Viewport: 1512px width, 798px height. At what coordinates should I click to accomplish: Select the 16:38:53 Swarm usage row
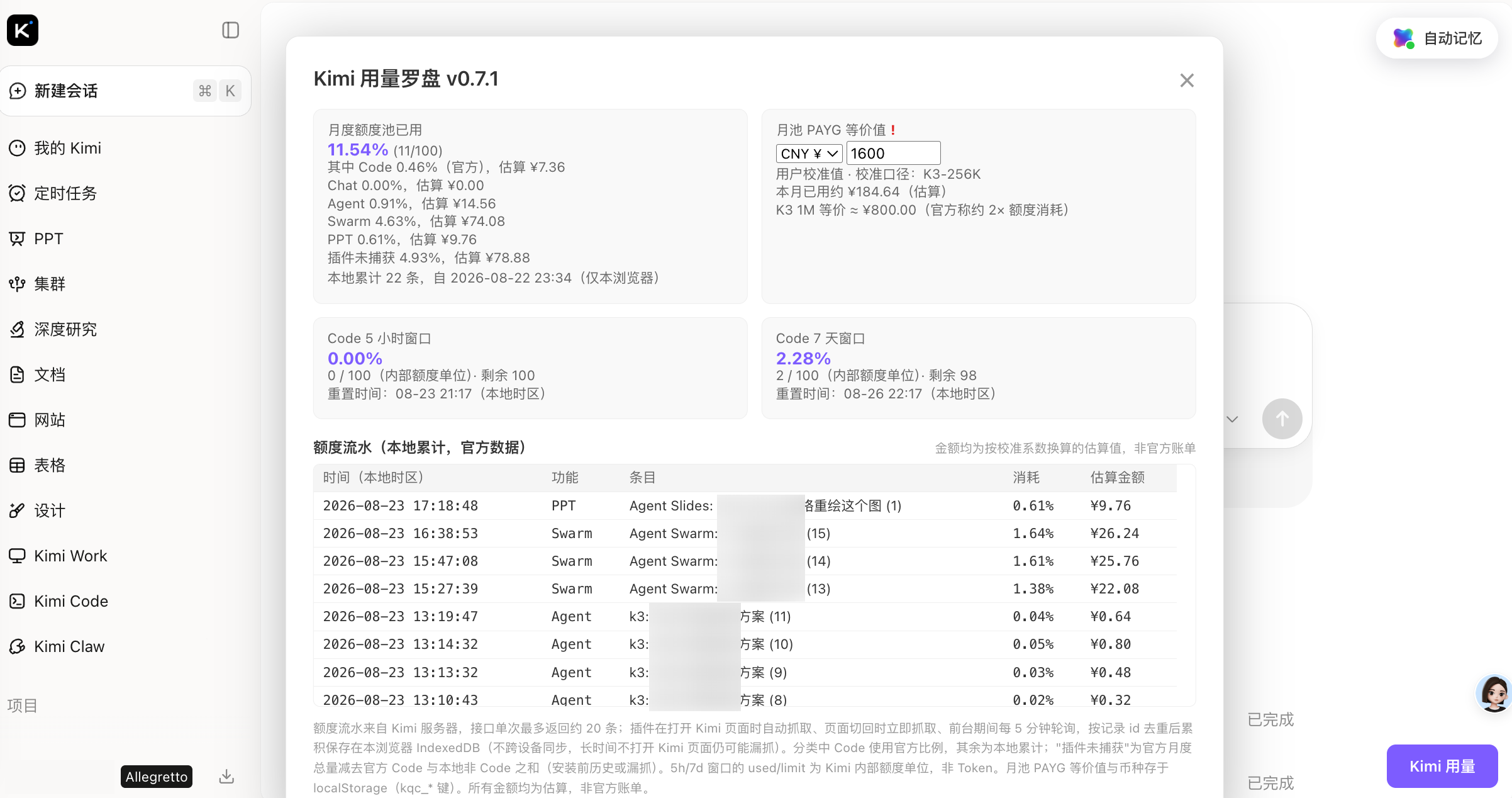coord(745,533)
